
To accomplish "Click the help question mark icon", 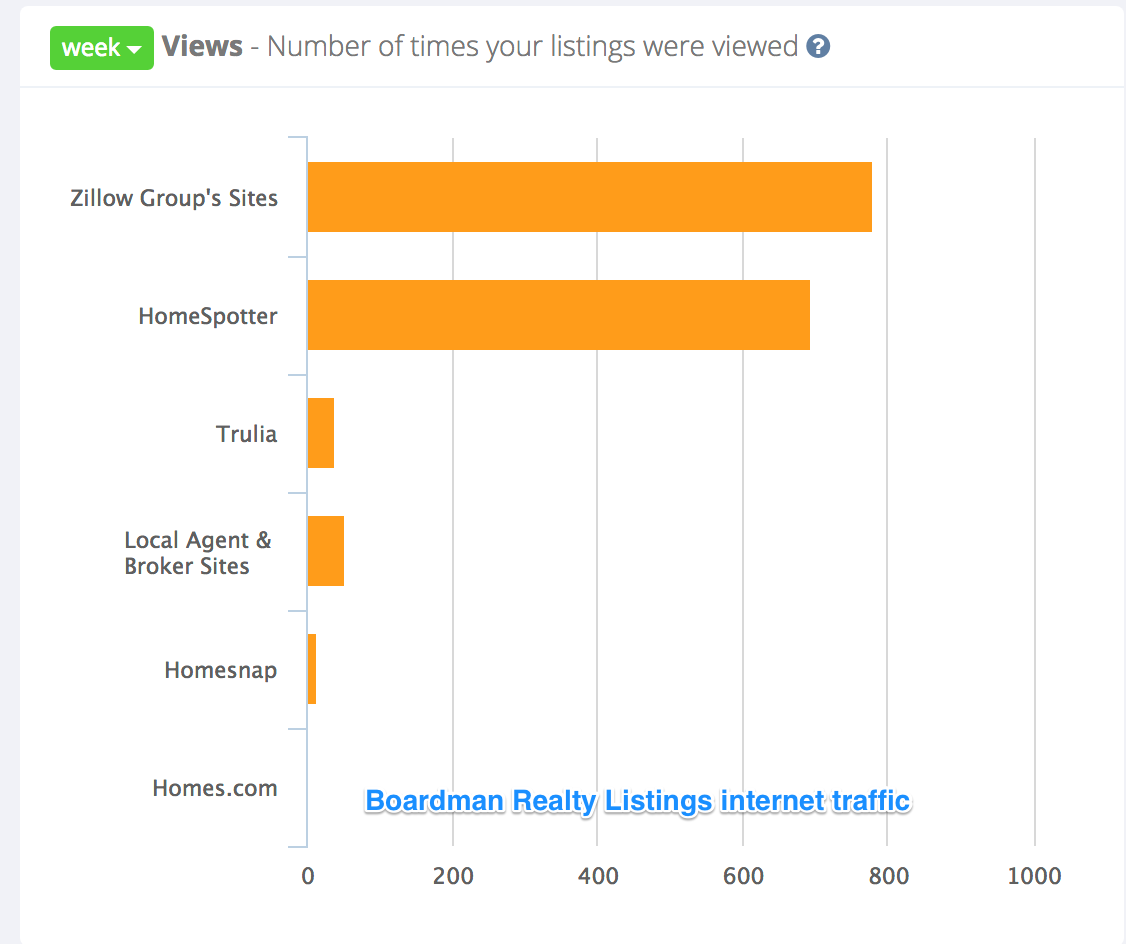I will click(818, 47).
